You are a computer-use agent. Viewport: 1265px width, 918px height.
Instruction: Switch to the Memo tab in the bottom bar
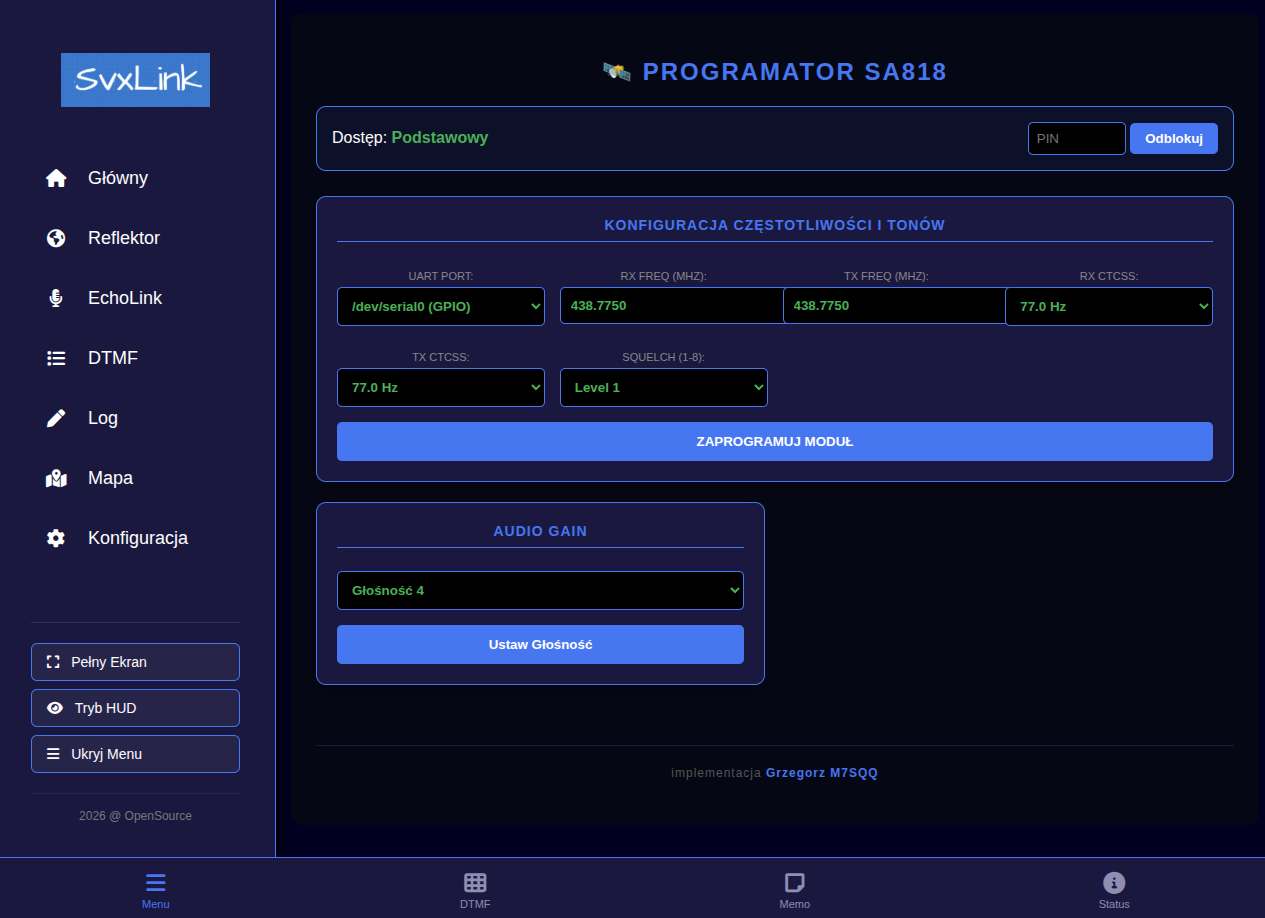tap(794, 883)
